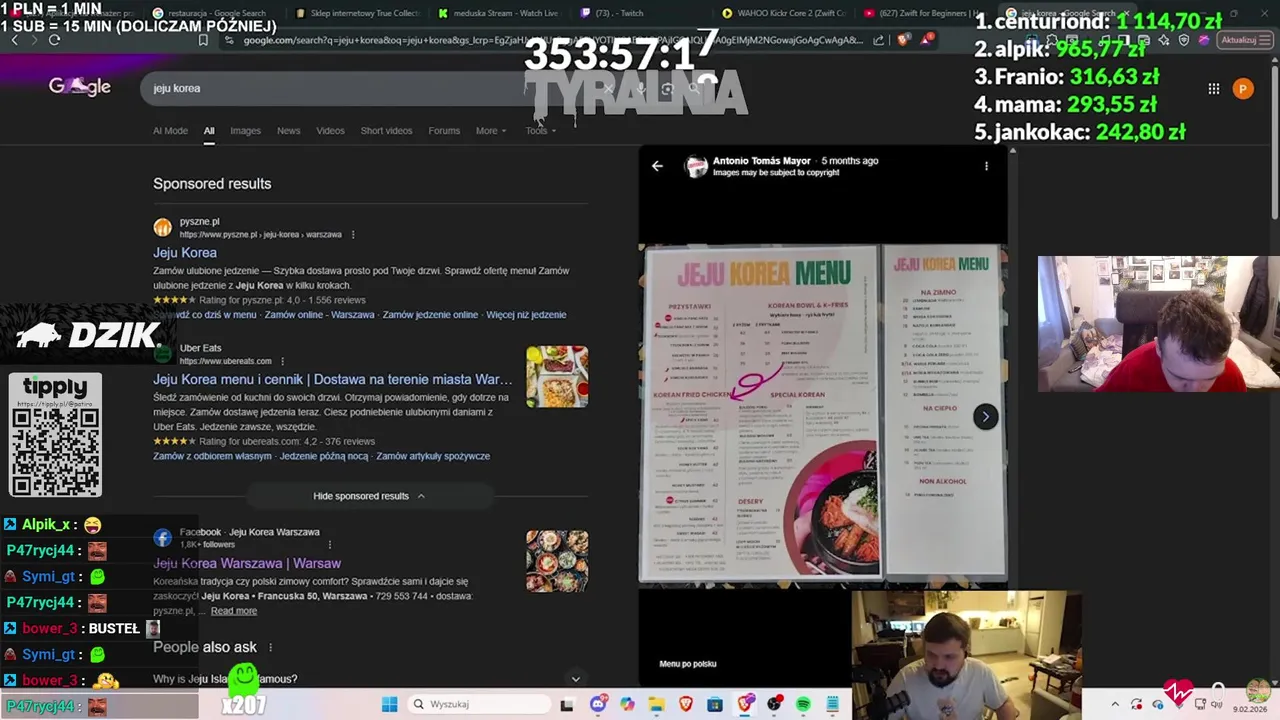Show hidden system tray icons chevron

point(1115,705)
